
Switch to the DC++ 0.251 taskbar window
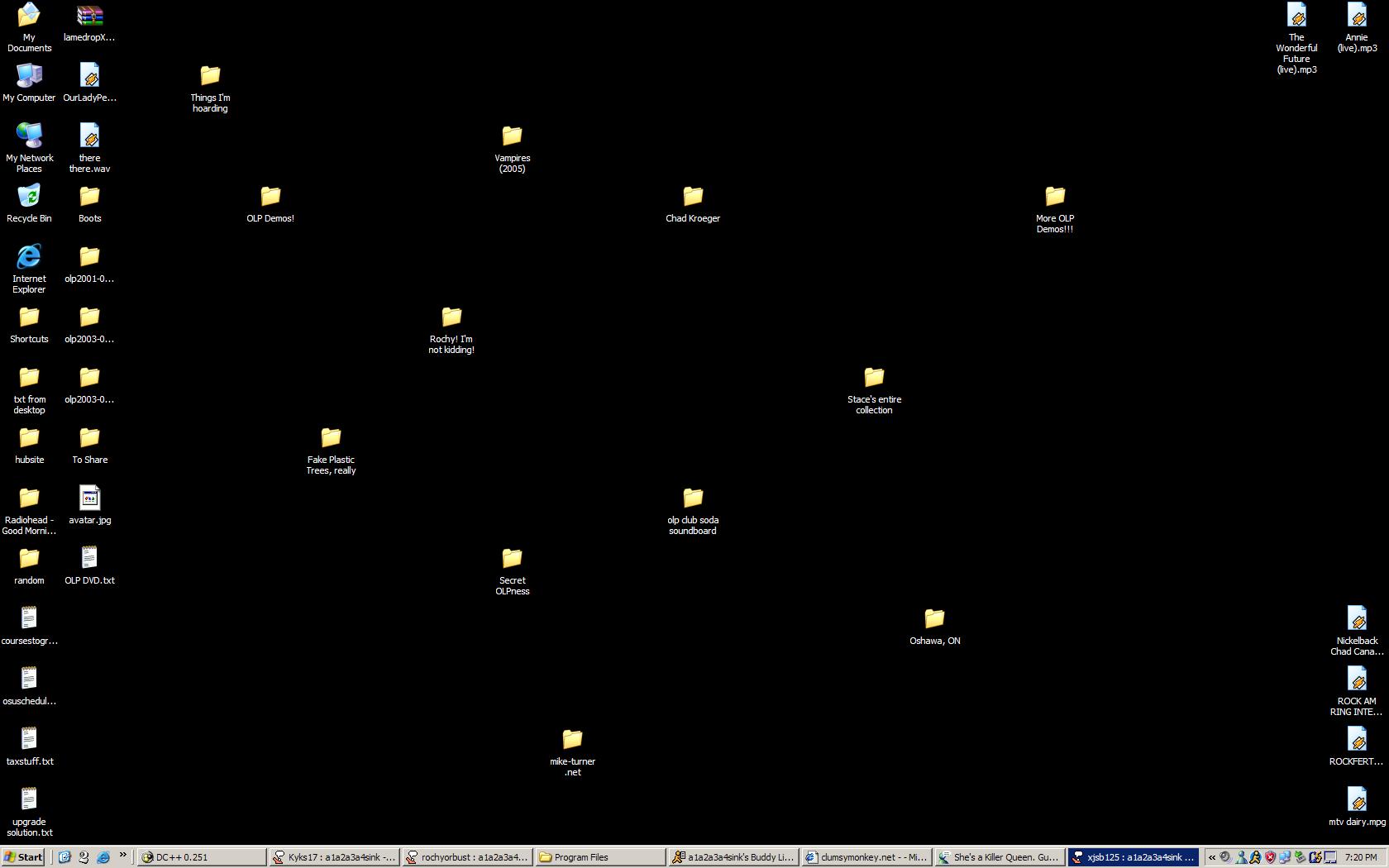pyautogui.click(x=201, y=857)
